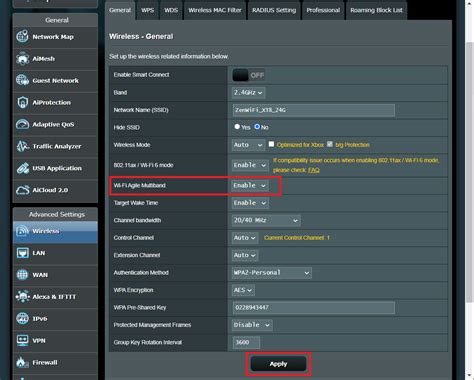The width and height of the screenshot is (474, 380).
Task: Click the 'Wireless - General' heading
Action: pos(141,36)
